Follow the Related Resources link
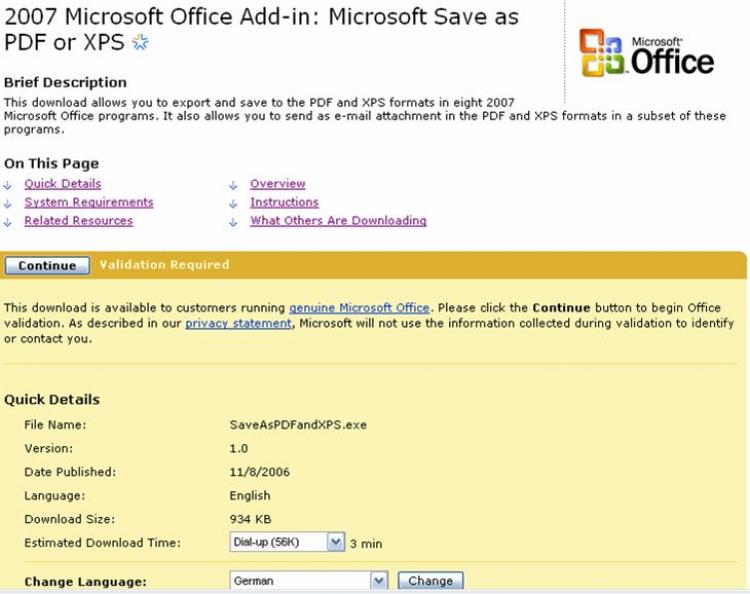Screen dimensions: 750x594 pos(78,220)
